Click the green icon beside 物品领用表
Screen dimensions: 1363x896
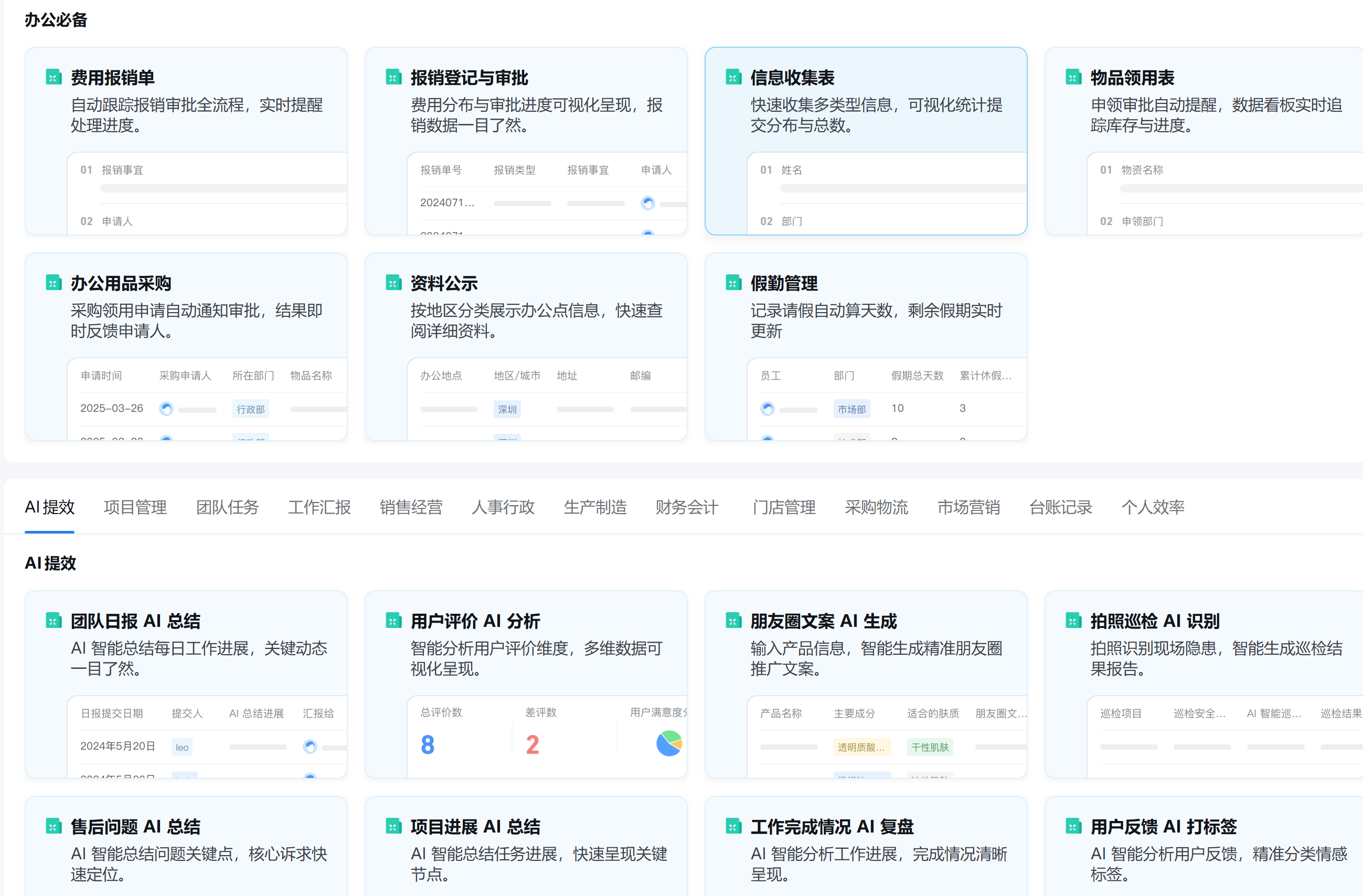click(x=1073, y=77)
